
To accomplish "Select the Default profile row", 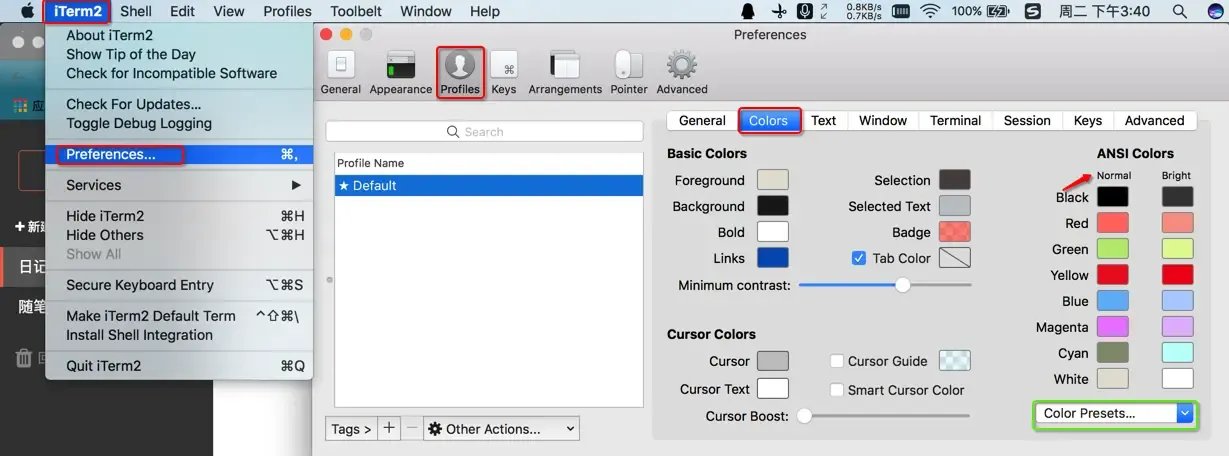I will click(489, 185).
